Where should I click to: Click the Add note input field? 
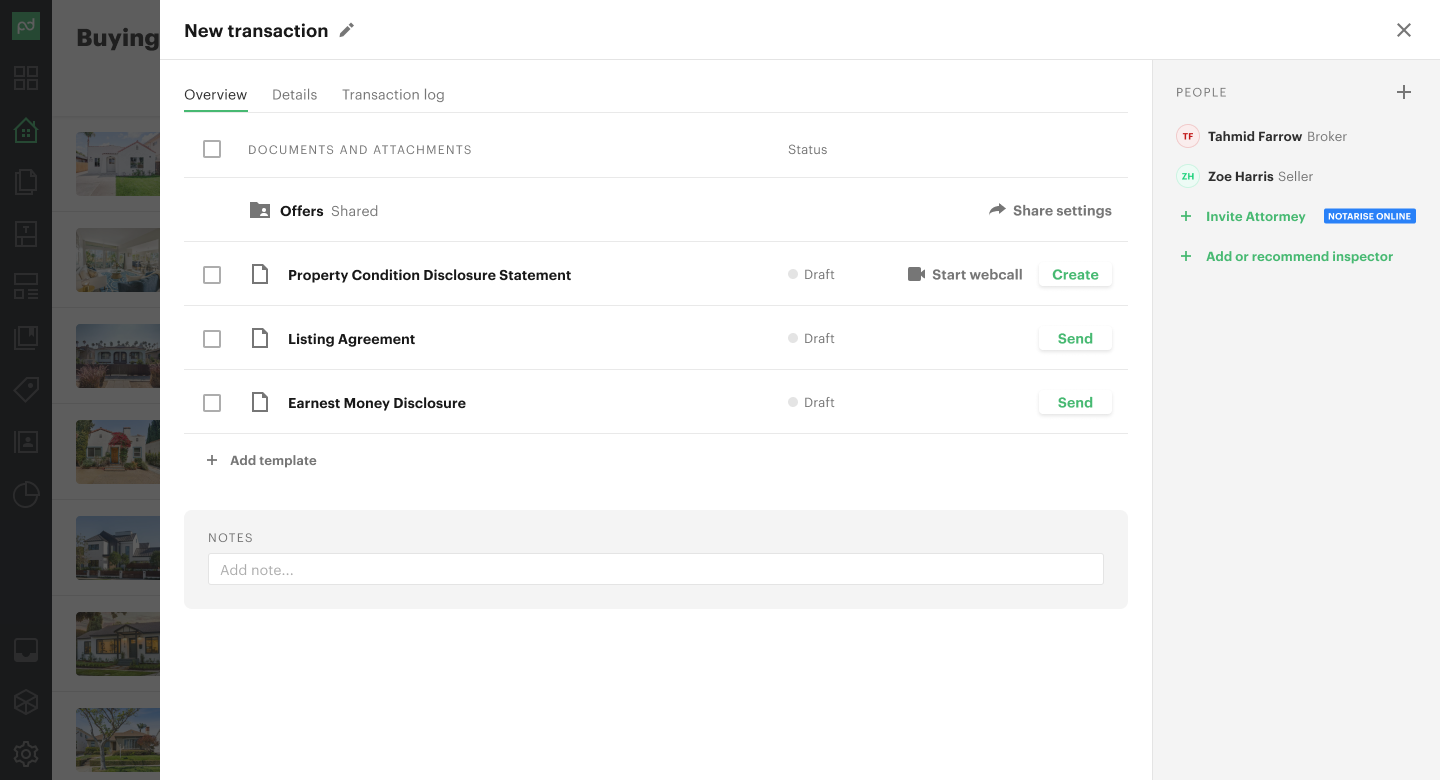point(655,570)
